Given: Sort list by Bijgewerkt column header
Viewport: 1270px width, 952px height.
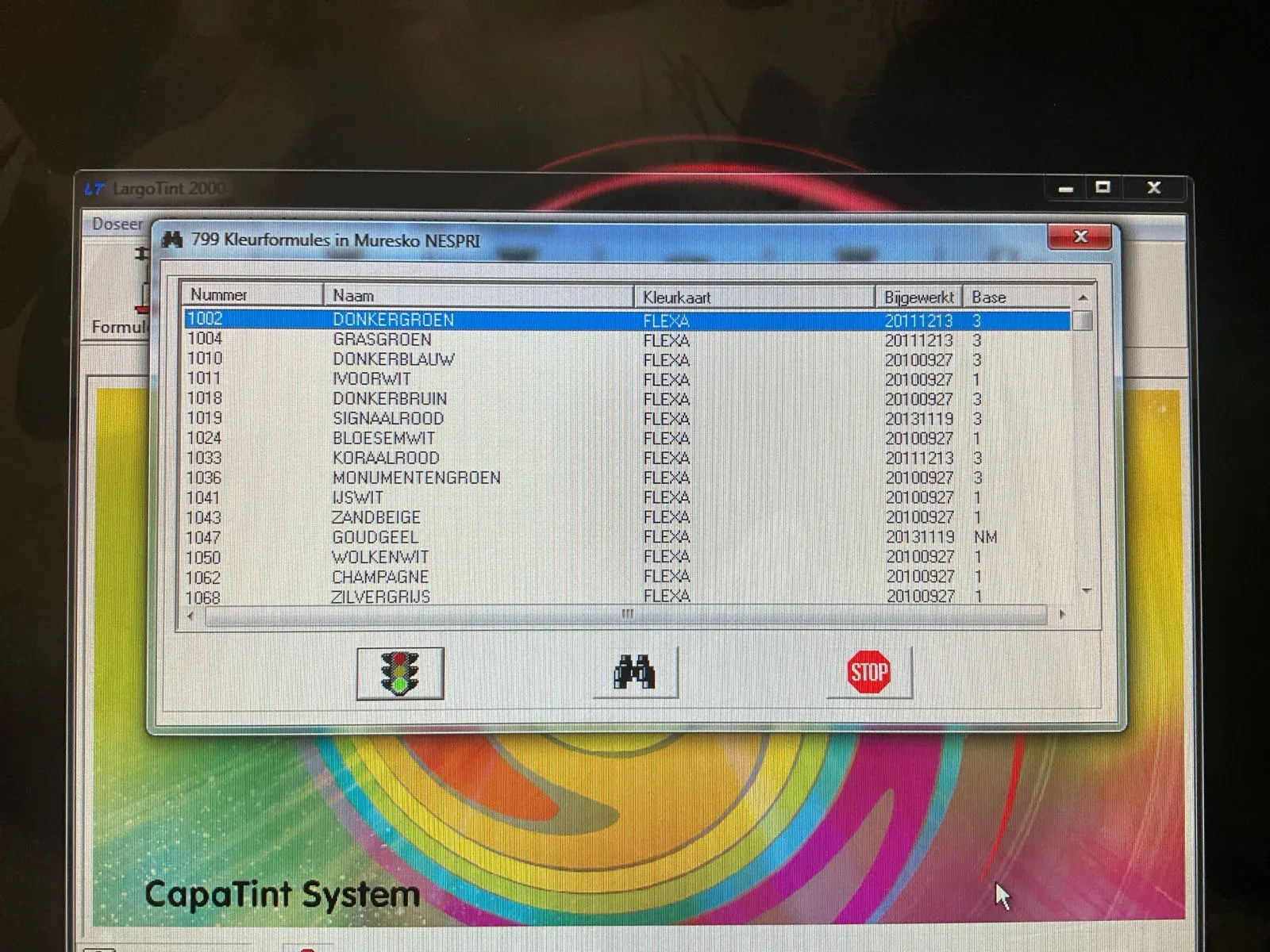Looking at the screenshot, I should pos(919,297).
